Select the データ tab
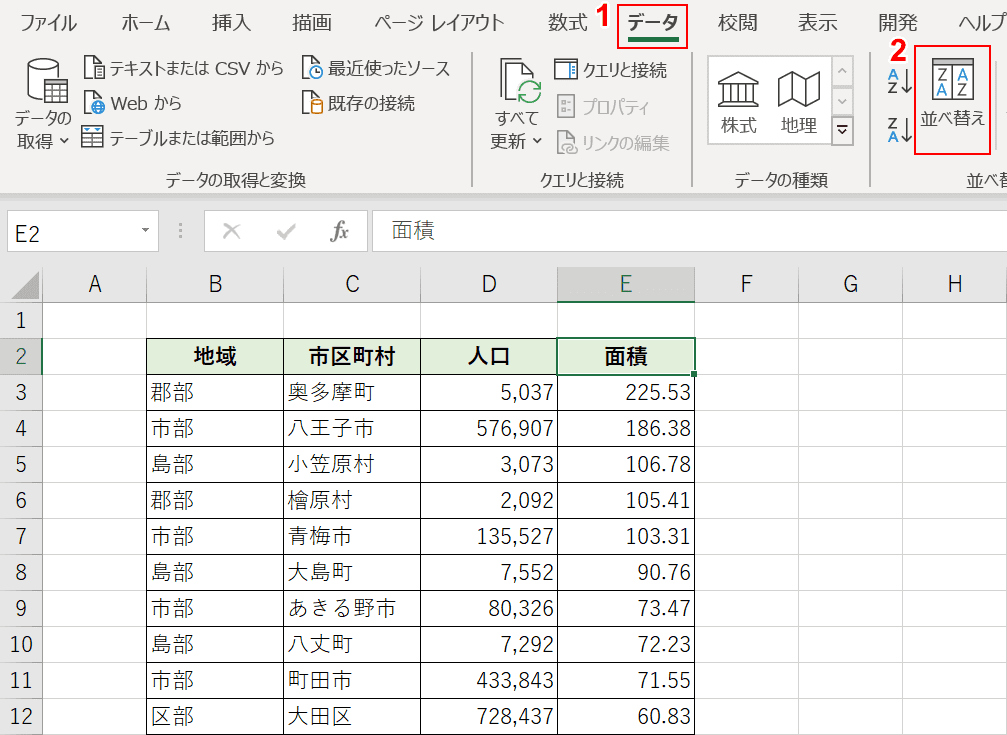This screenshot has height=735, width=1007. click(652, 24)
